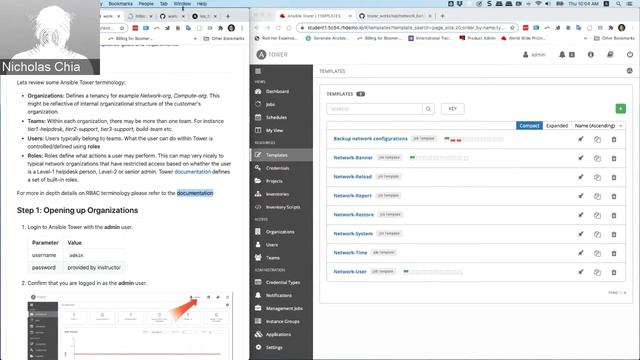Delete the Network-Restore template

613,216
